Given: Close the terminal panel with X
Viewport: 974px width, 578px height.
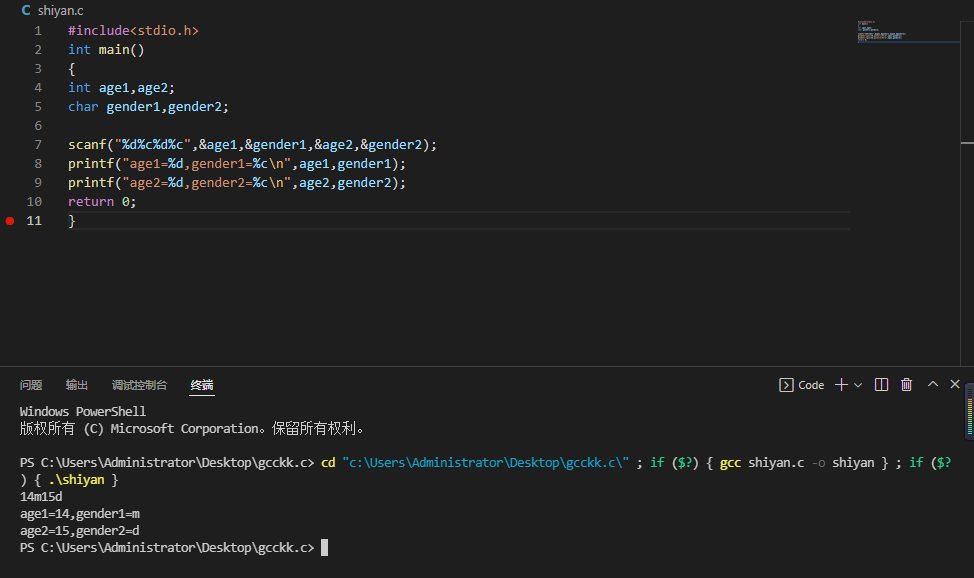Looking at the screenshot, I should pyautogui.click(x=955, y=384).
